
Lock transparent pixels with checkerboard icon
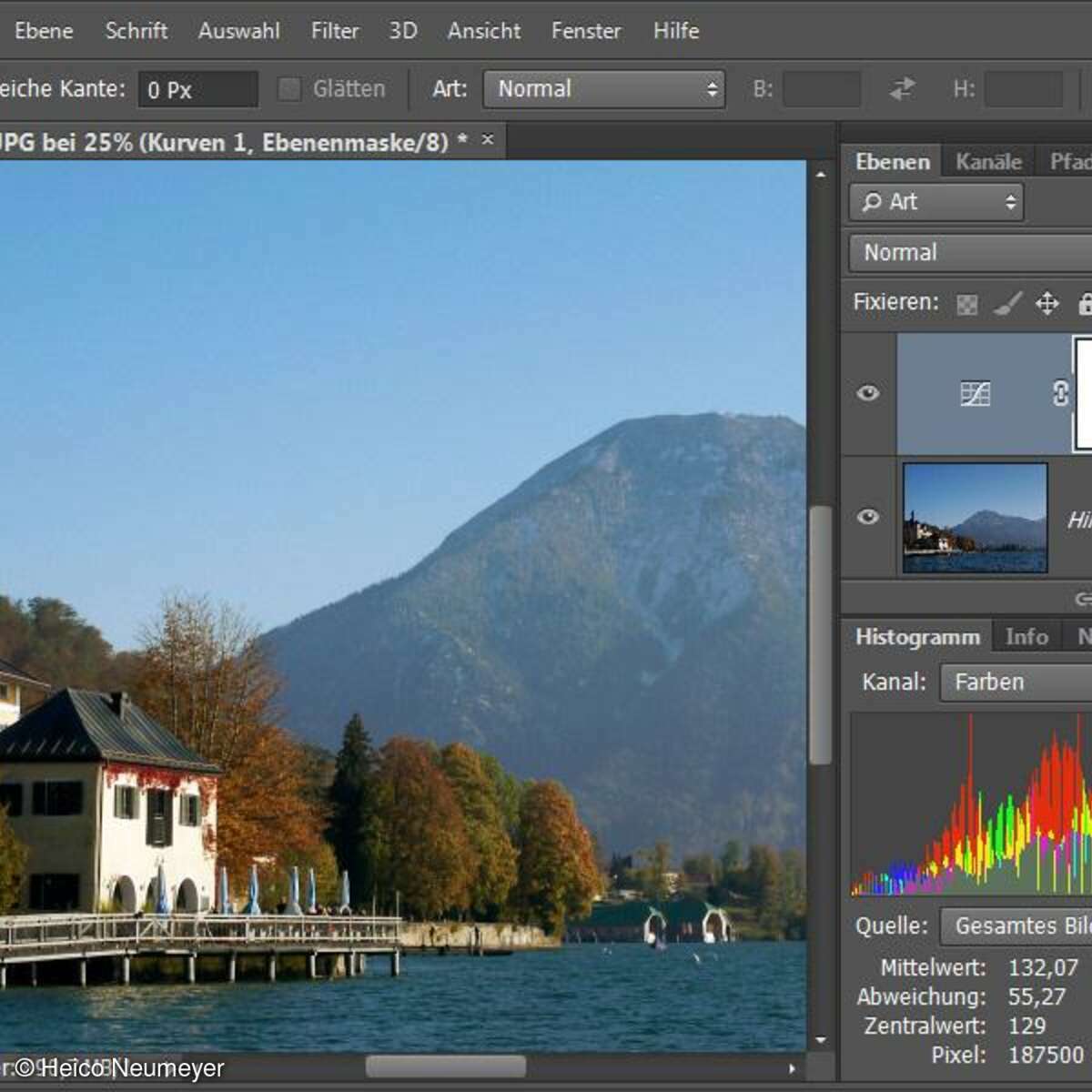[x=967, y=304]
